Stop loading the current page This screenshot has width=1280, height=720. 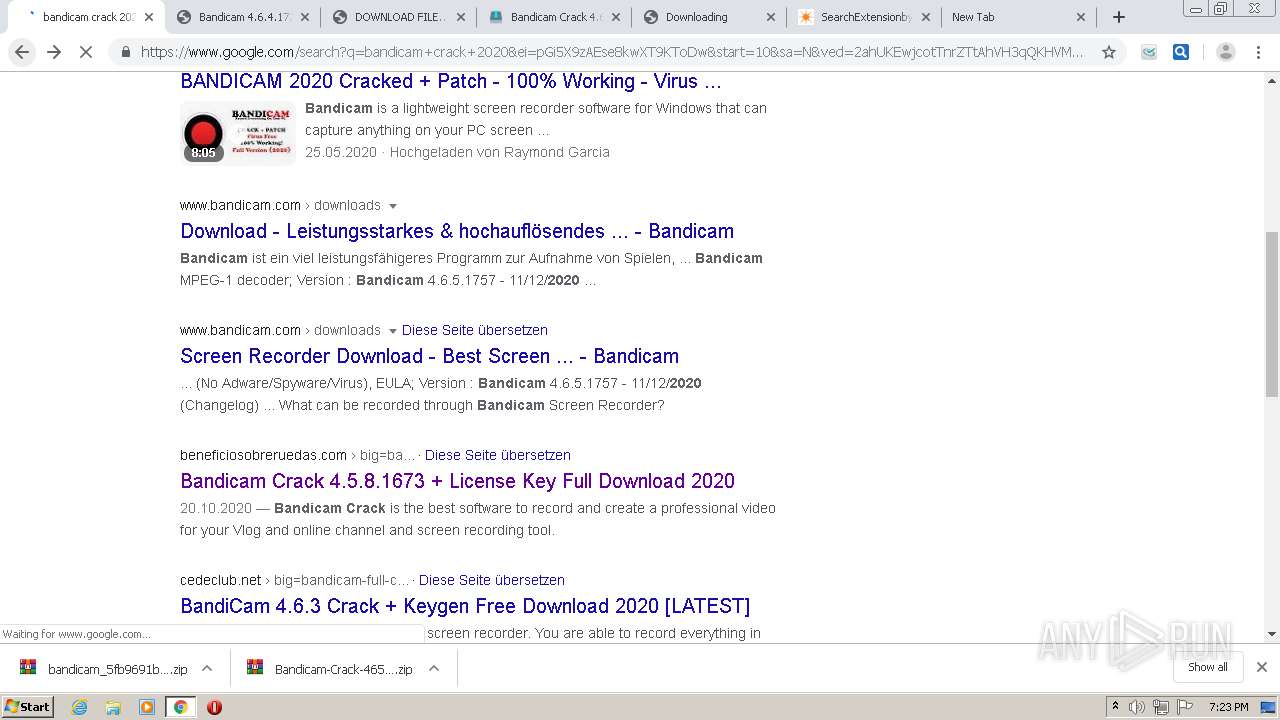coord(86,52)
